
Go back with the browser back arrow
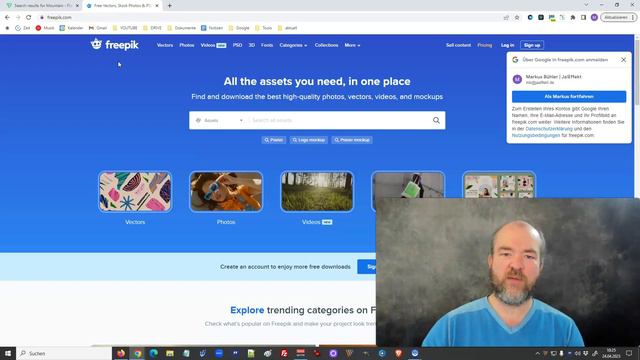[7, 18]
